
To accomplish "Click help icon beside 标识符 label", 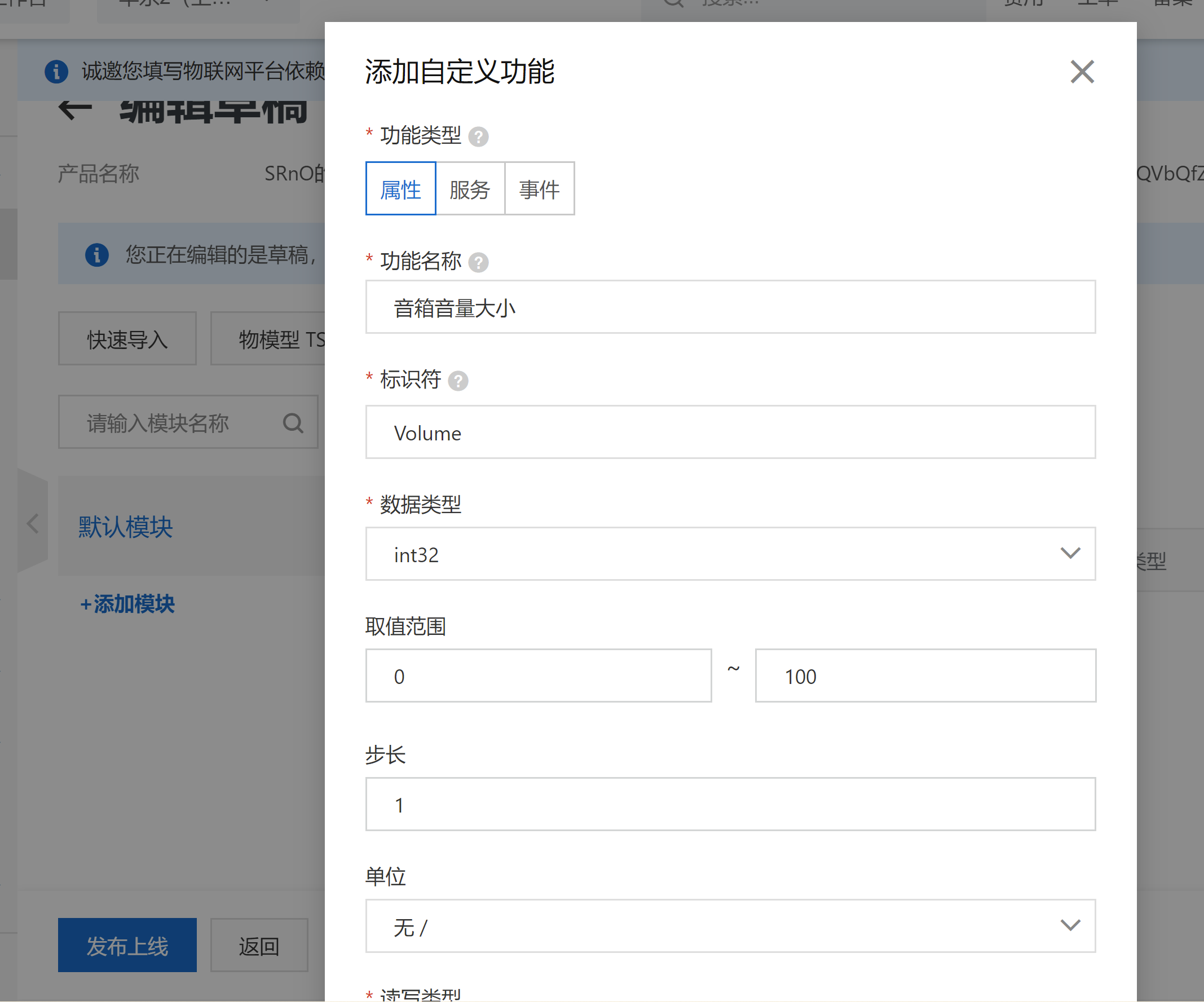I will [x=457, y=381].
